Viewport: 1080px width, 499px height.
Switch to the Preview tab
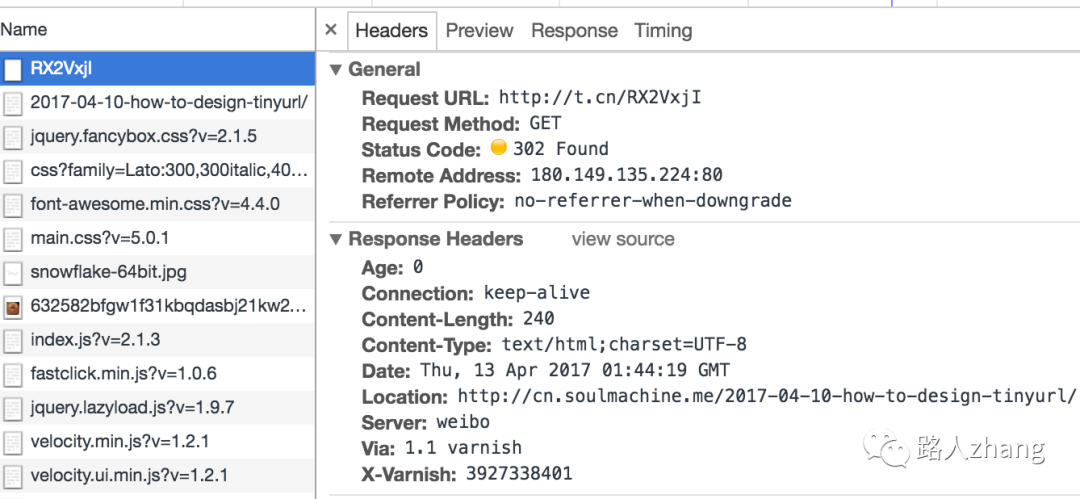[479, 31]
